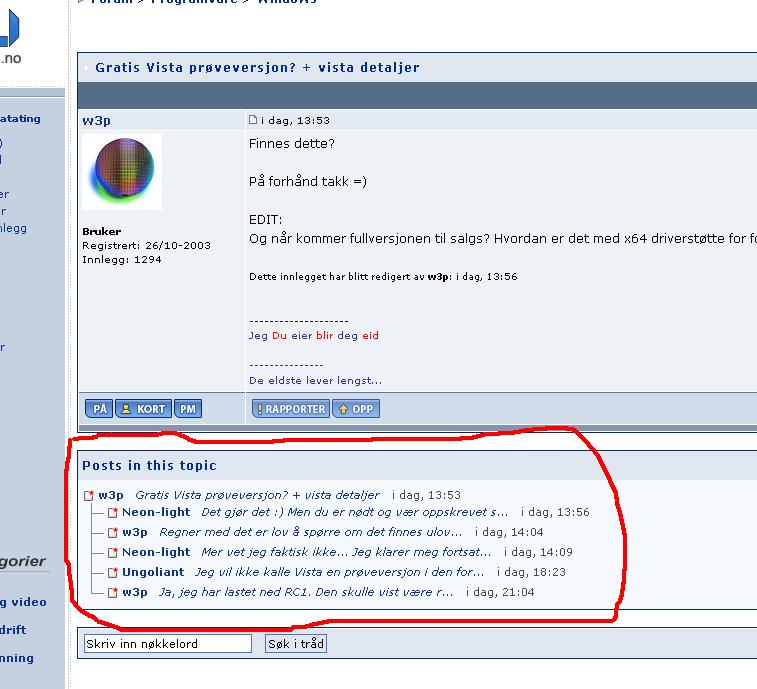The image size is (757, 689).
Task: Open reply 'Mer vet jeg faktisk ikke...'
Action: pyautogui.click(x=346, y=552)
